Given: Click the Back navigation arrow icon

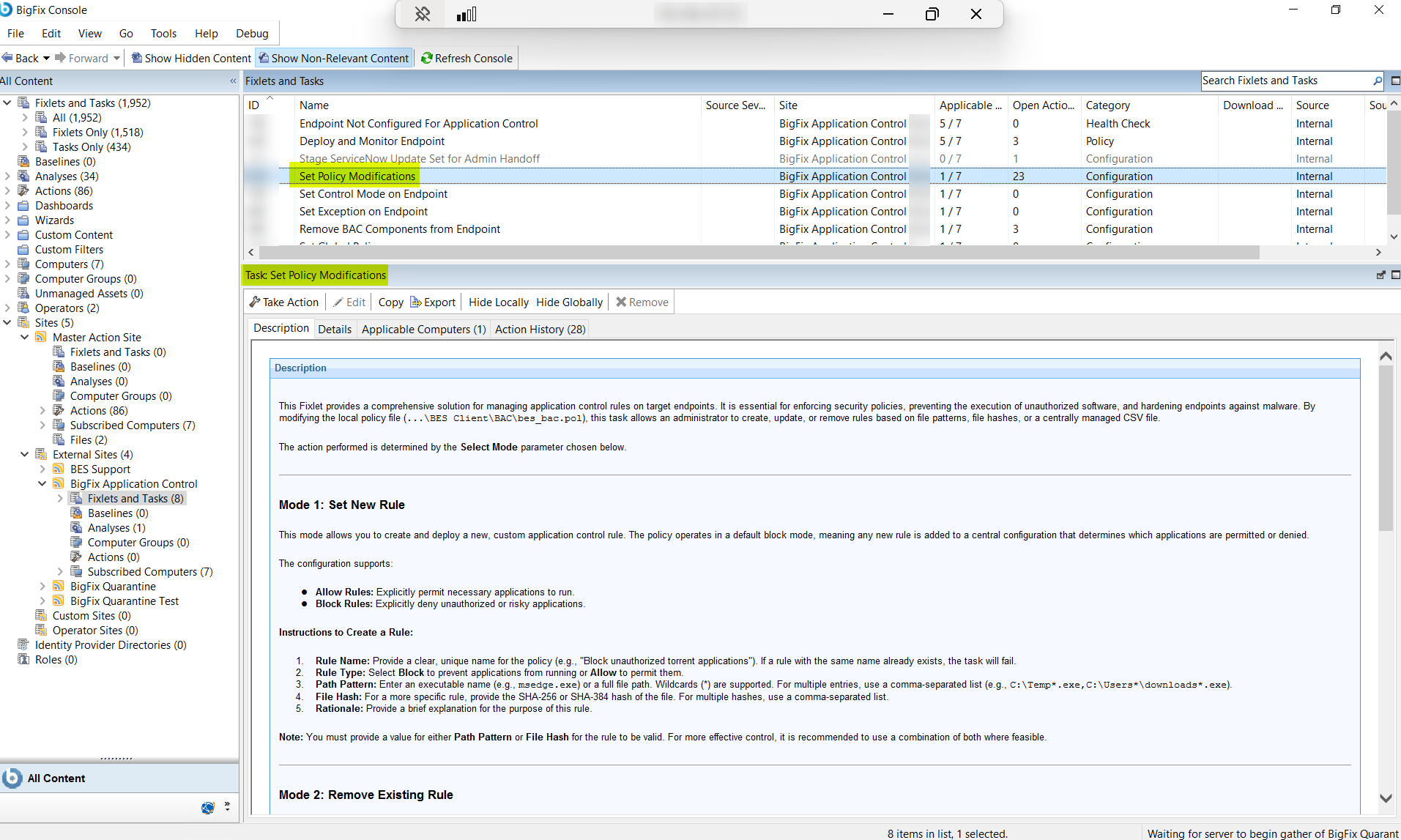Looking at the screenshot, I should [7, 58].
